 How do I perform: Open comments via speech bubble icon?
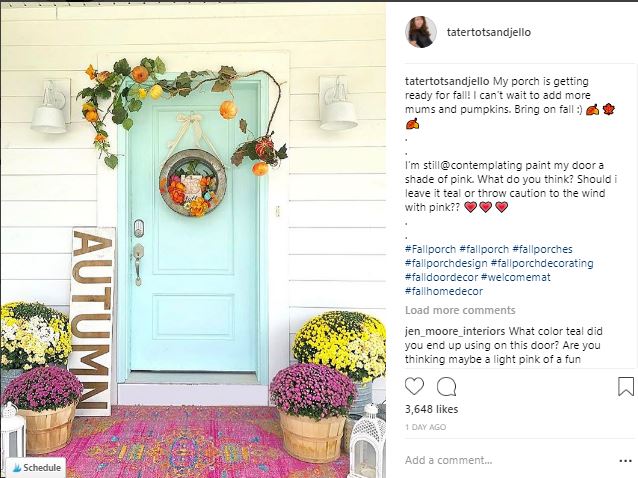(x=446, y=386)
